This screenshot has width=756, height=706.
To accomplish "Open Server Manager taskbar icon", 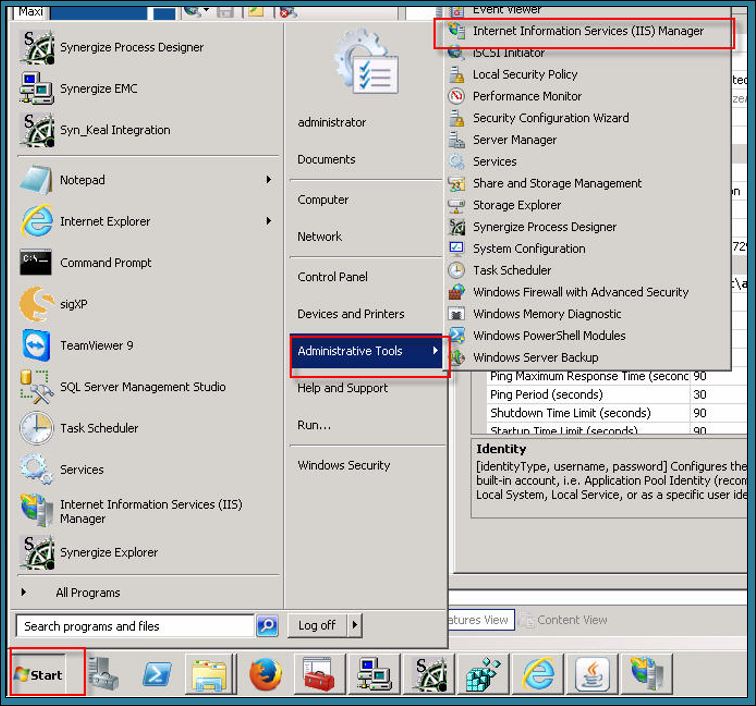I will pos(103,673).
